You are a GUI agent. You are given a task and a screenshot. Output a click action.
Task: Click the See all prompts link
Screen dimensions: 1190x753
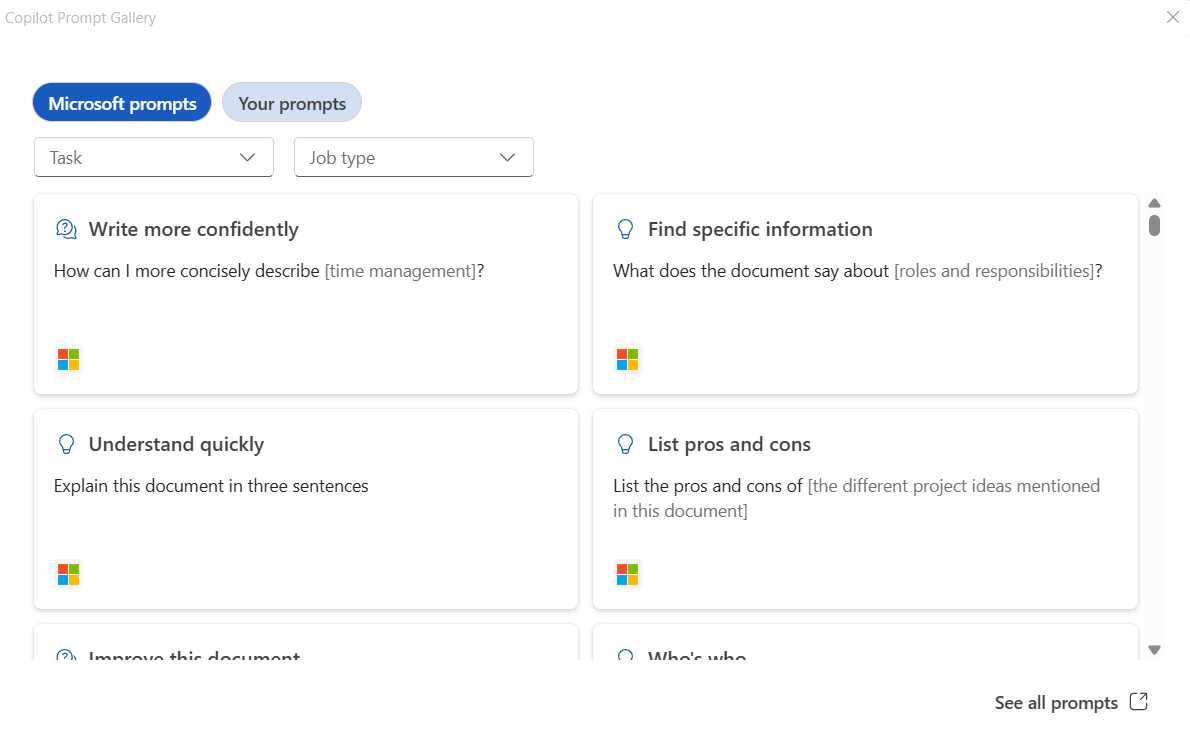coord(1056,703)
